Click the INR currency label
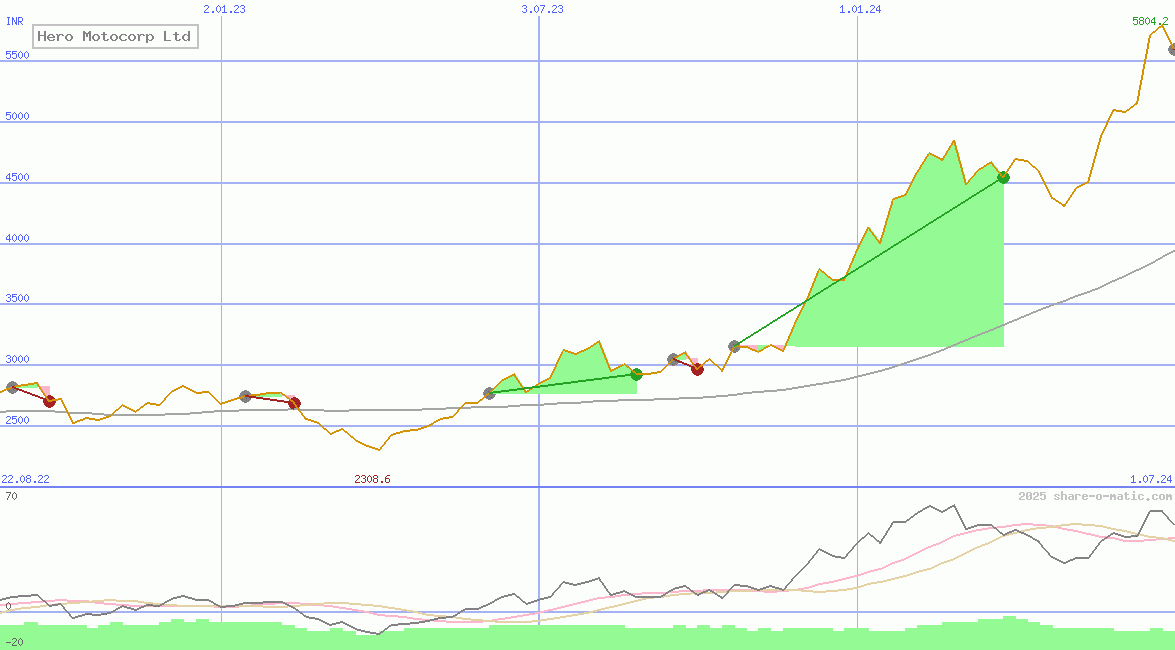The width and height of the screenshot is (1175, 650). 15,21
